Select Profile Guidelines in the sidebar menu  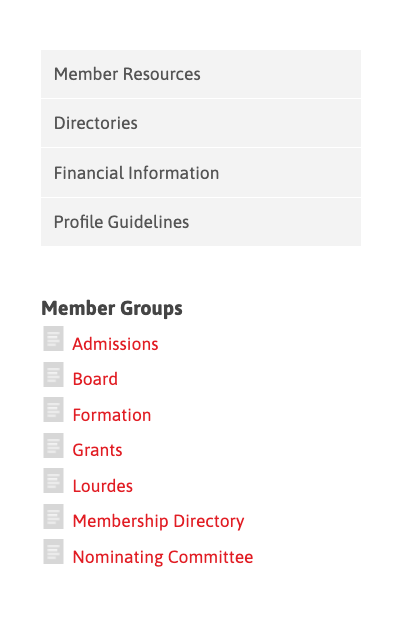201,222
